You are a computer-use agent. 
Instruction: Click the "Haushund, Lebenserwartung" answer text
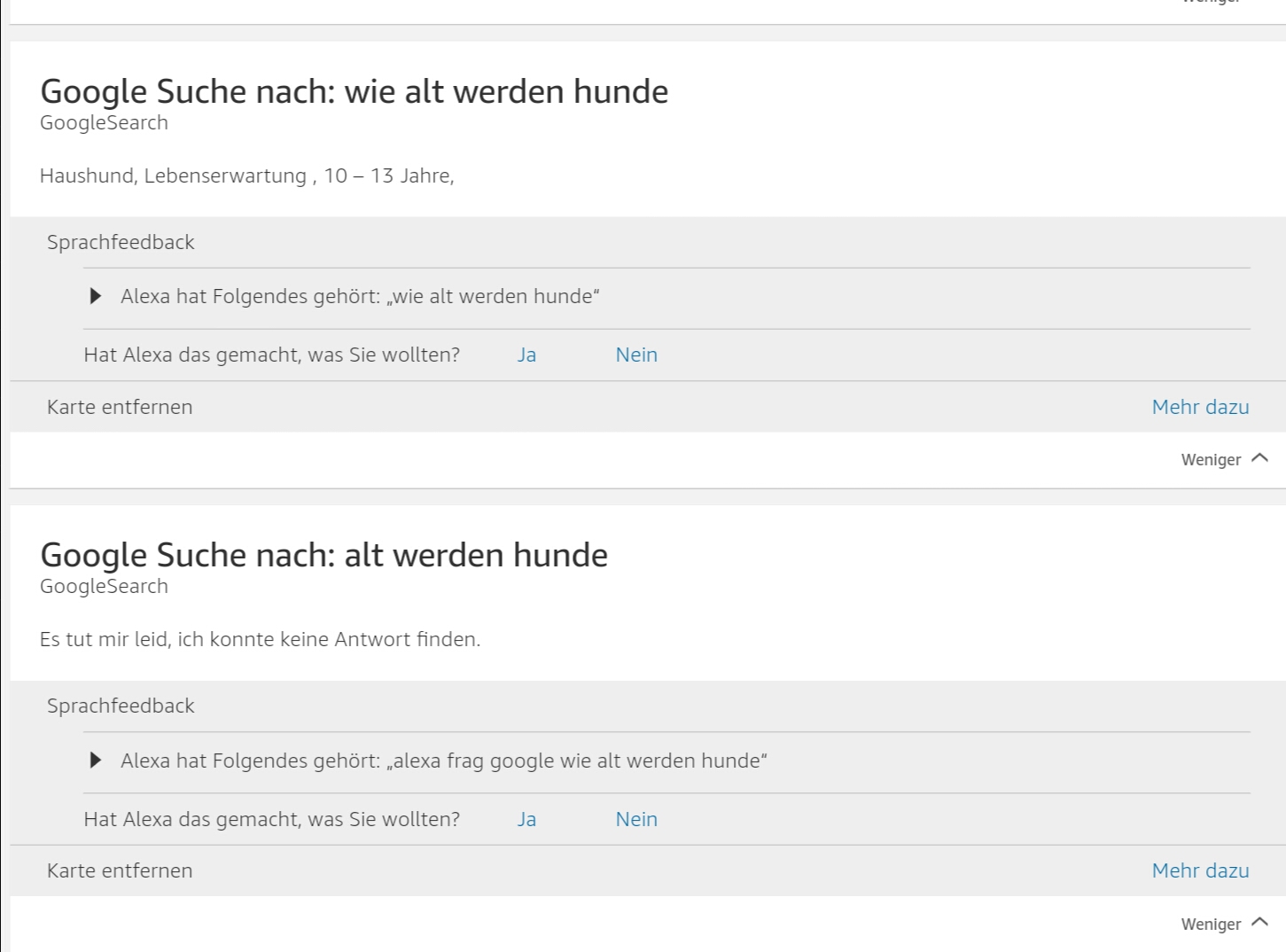click(x=246, y=176)
